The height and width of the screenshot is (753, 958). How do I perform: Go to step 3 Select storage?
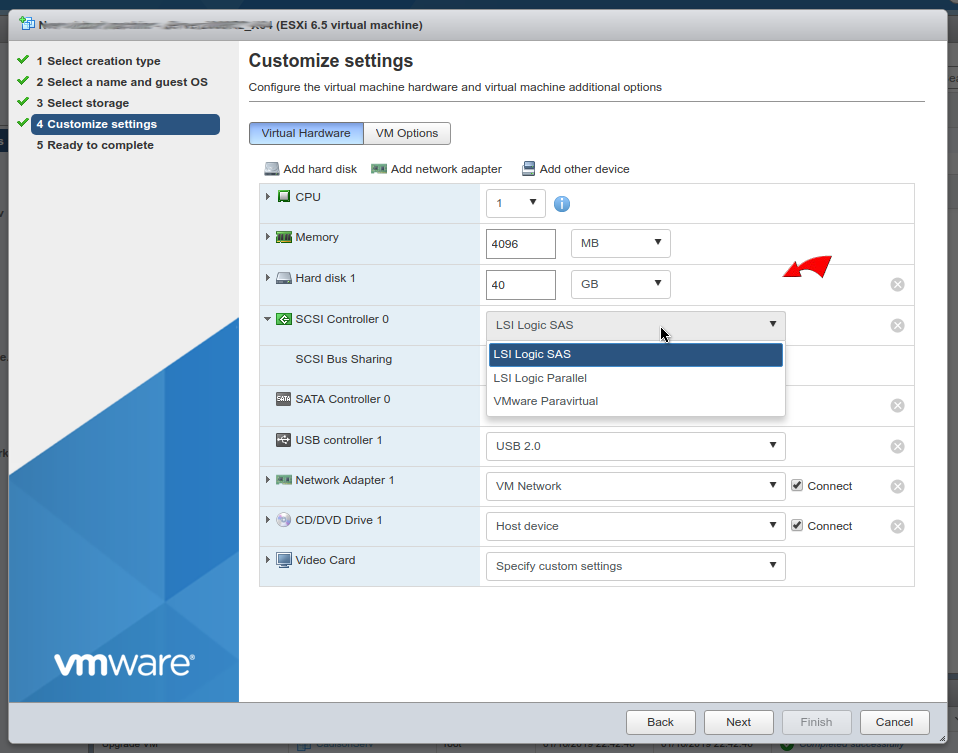coord(82,103)
